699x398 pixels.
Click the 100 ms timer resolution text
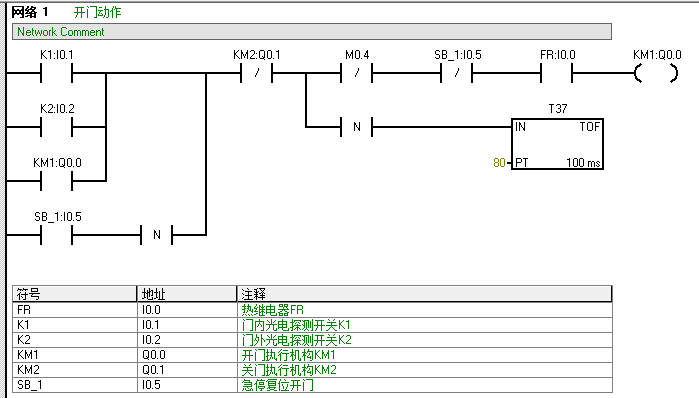point(583,163)
